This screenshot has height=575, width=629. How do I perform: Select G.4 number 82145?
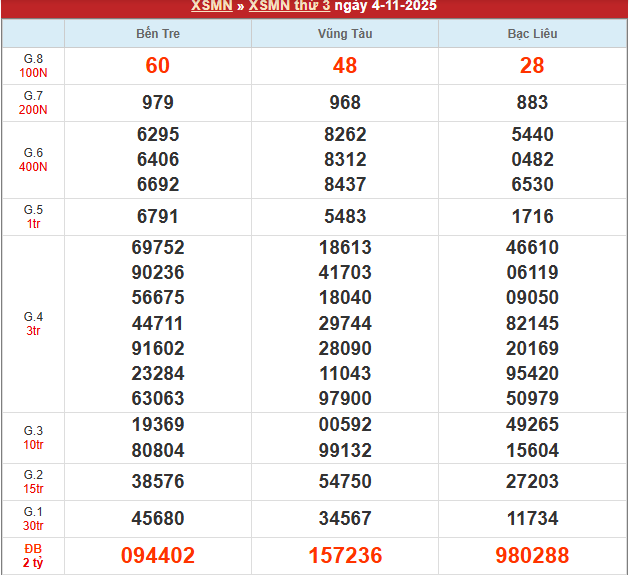[x=532, y=323]
